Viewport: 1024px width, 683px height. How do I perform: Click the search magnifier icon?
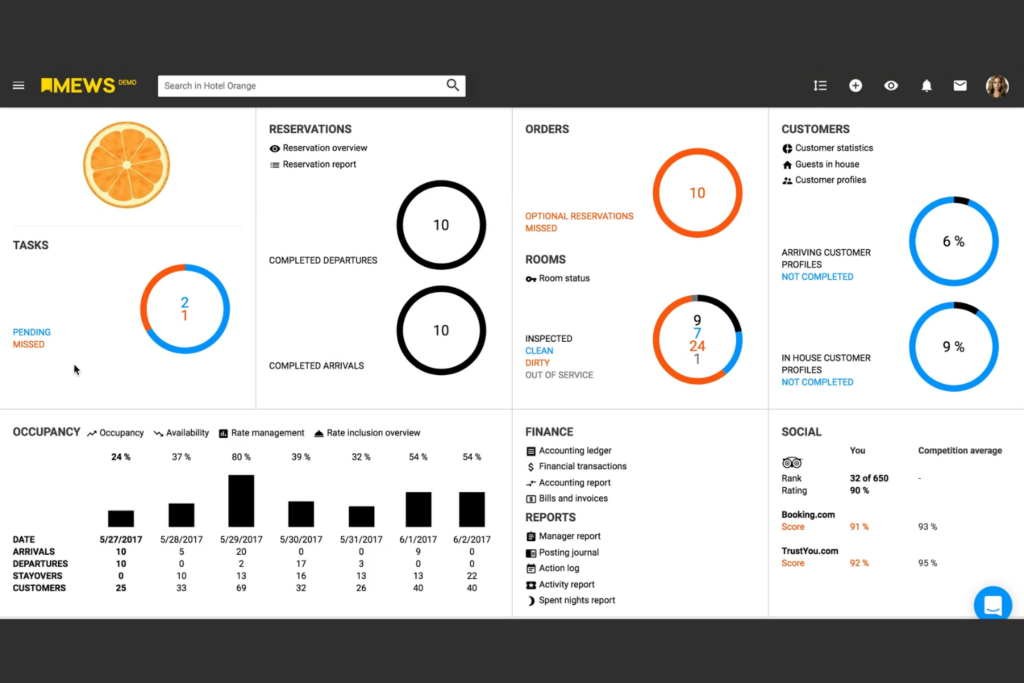pyautogui.click(x=453, y=86)
